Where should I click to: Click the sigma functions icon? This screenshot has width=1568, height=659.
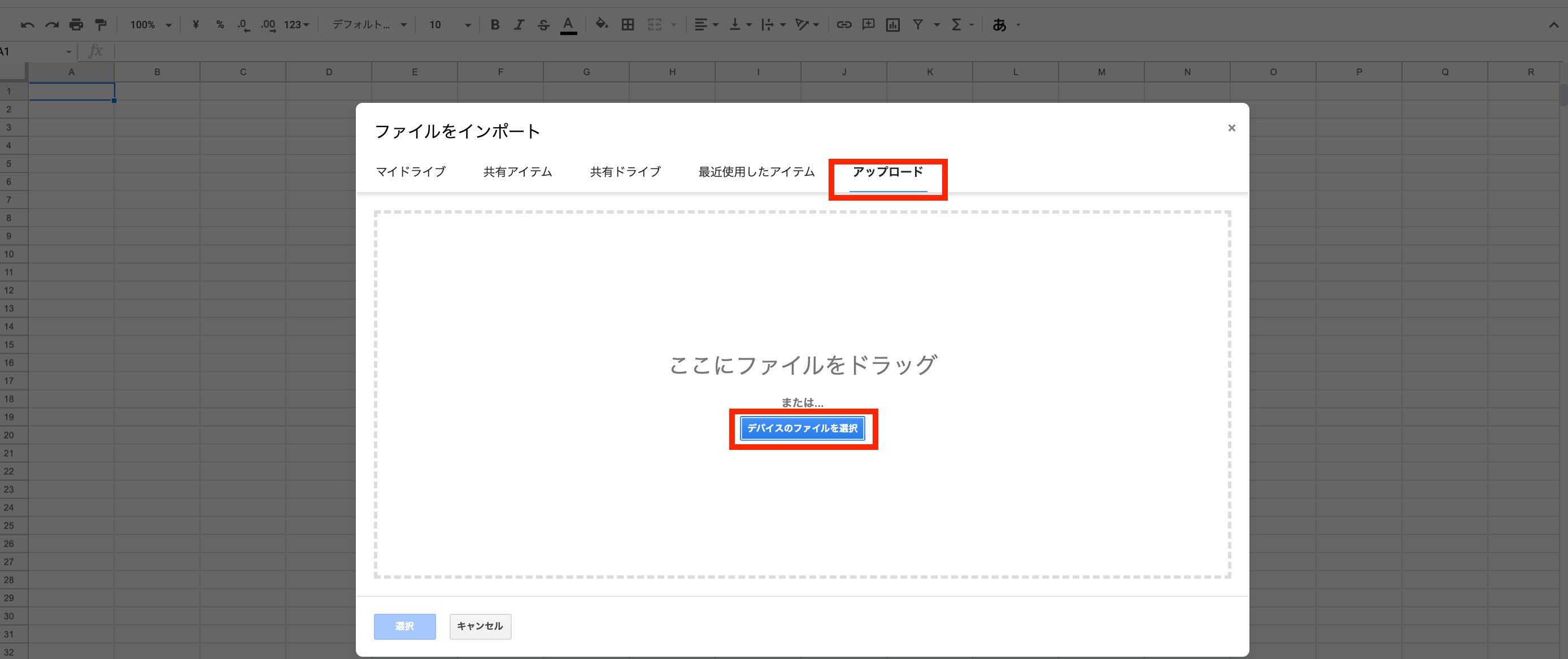pyautogui.click(x=956, y=25)
